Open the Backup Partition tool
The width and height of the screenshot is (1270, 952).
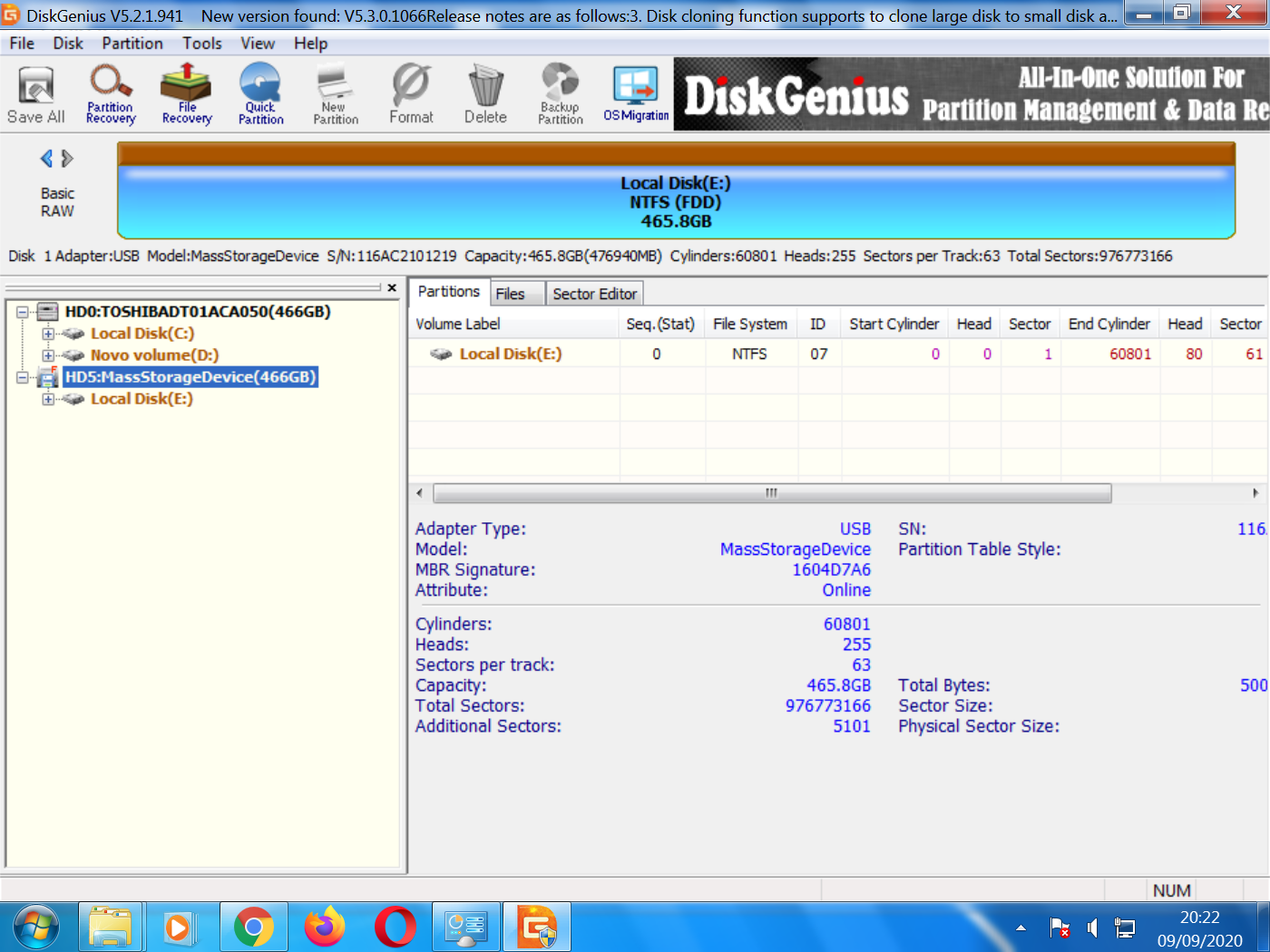tap(561, 94)
